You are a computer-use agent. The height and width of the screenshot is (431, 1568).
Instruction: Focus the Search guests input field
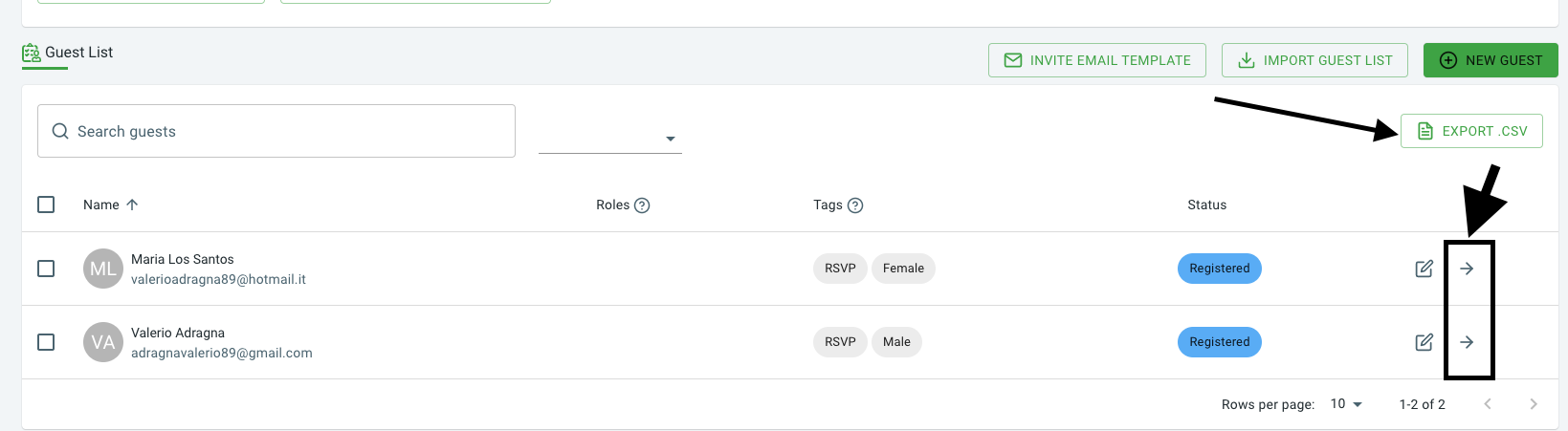[x=276, y=131]
